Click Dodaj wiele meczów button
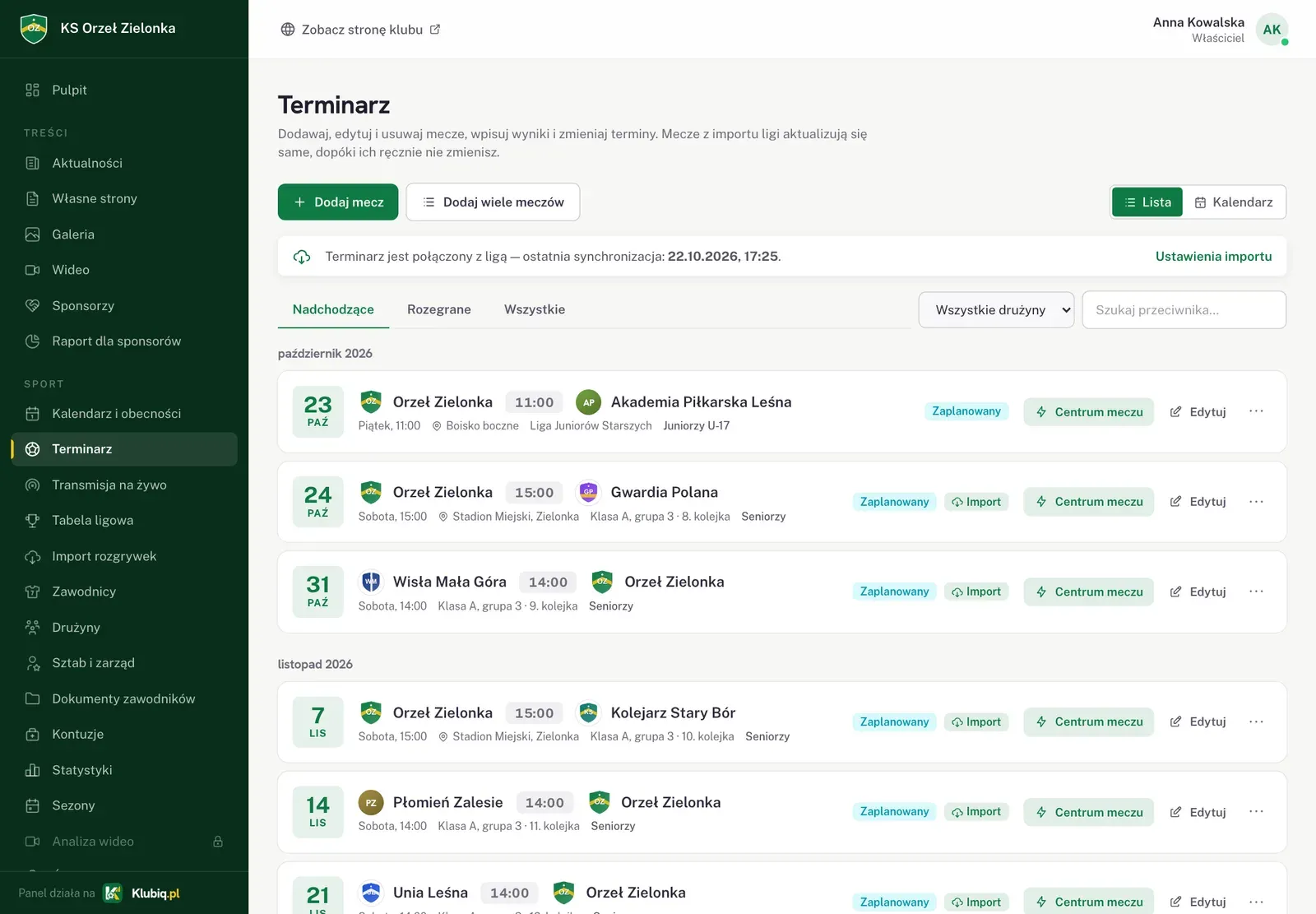Screen dimensions: 1316x914 (493, 202)
